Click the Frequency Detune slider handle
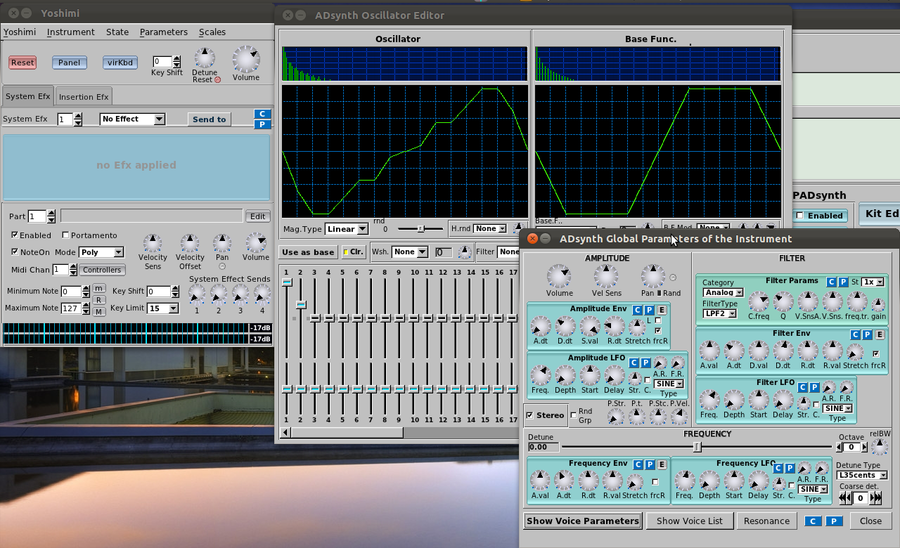 pyautogui.click(x=697, y=447)
